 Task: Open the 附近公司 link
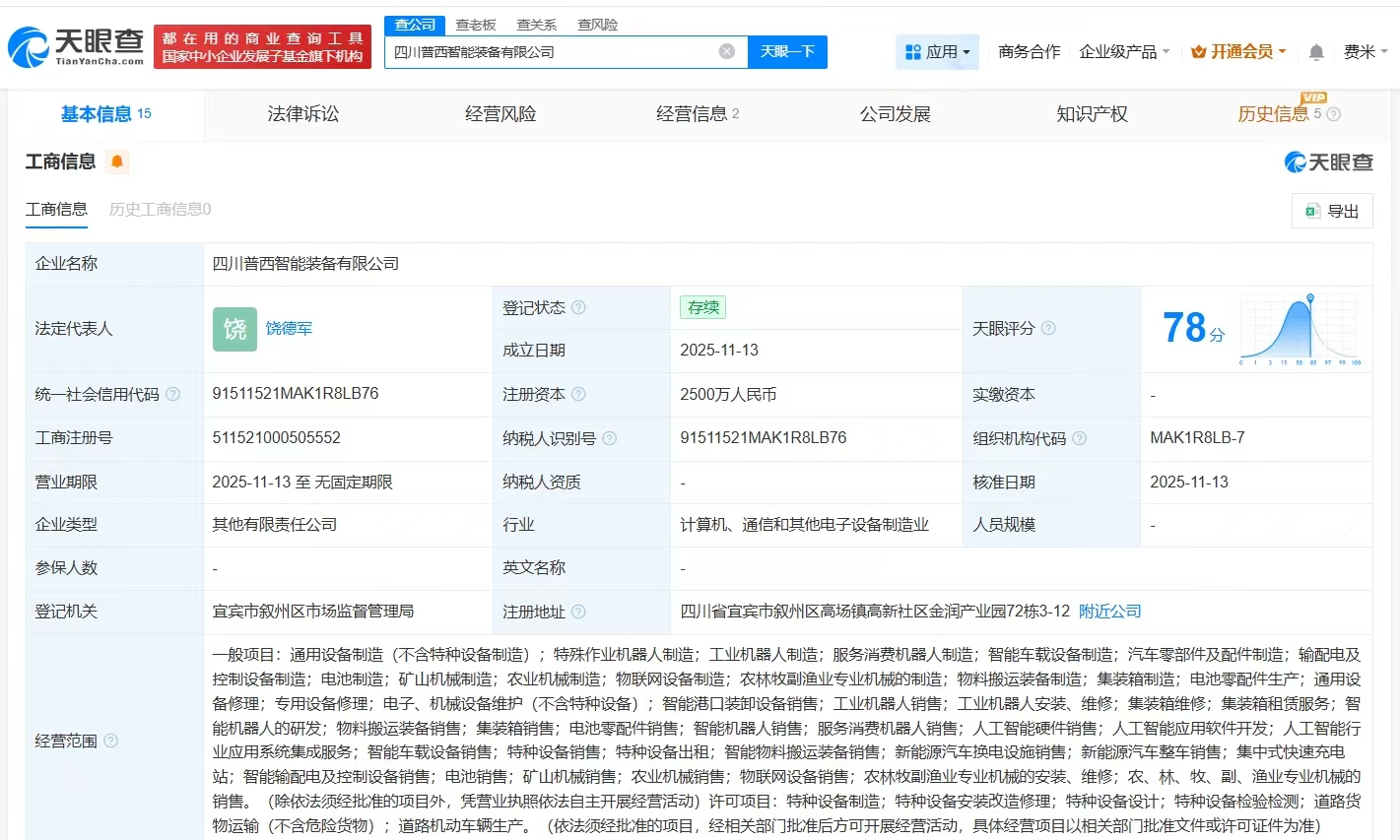(1109, 611)
